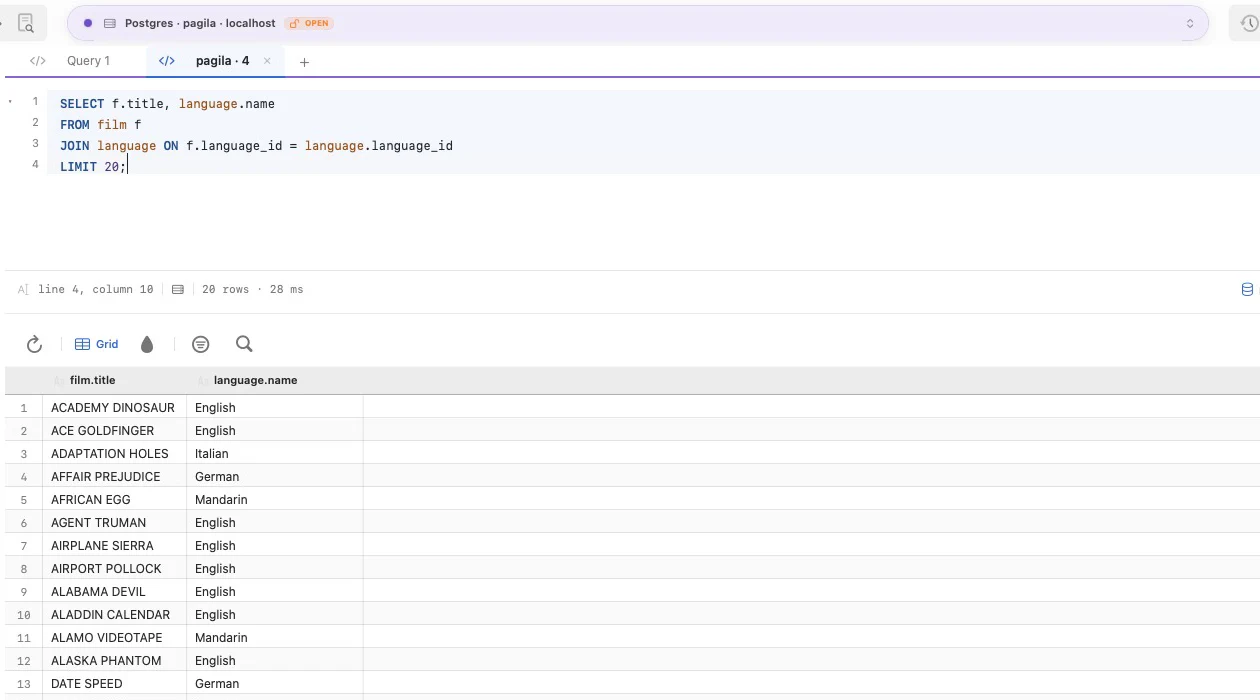Open the connection selector chevrons
This screenshot has width=1260, height=700.
(1190, 23)
